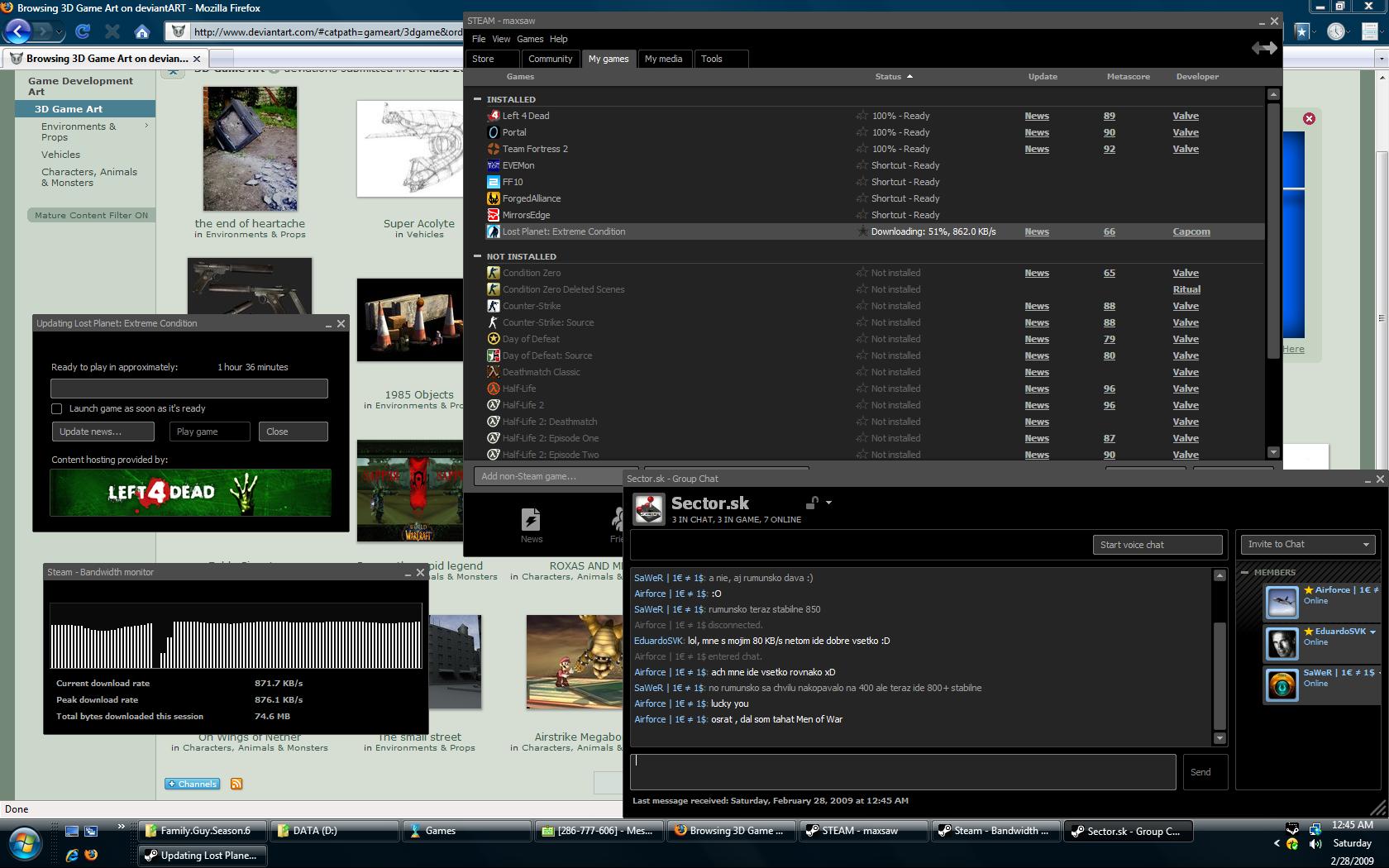Toggle favorite star for Condition Zero
The height and width of the screenshot is (868, 1389).
(x=862, y=273)
